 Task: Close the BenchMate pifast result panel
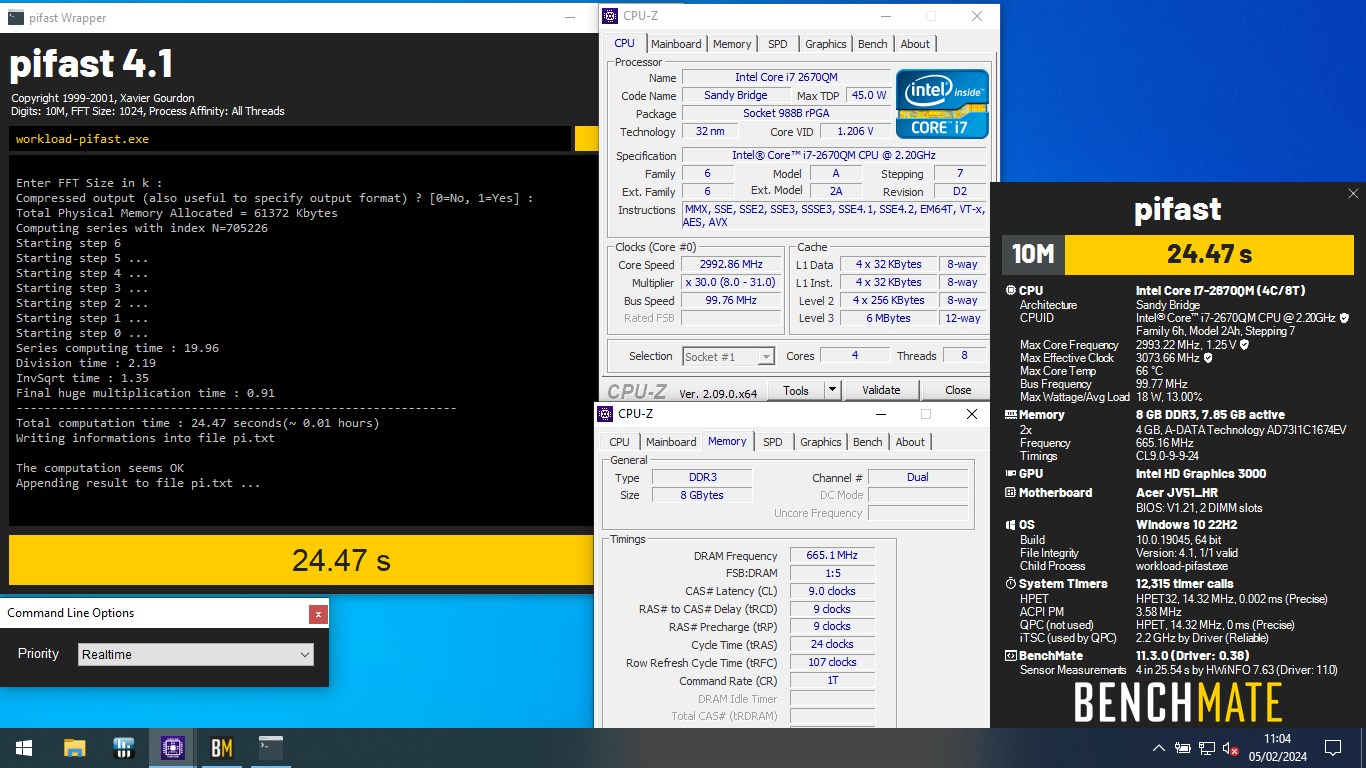point(1353,194)
